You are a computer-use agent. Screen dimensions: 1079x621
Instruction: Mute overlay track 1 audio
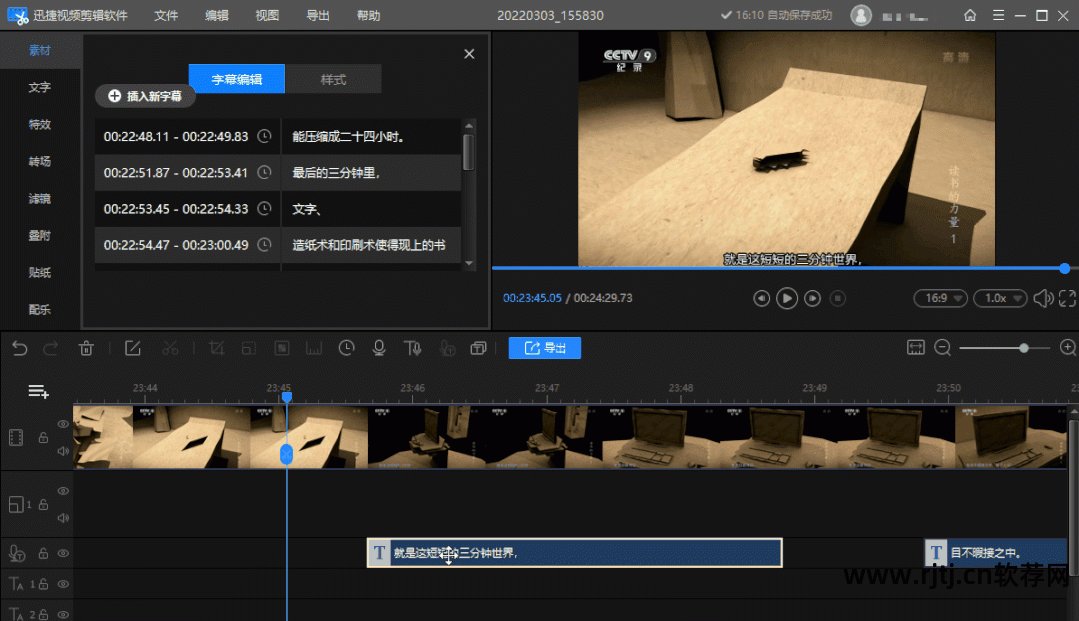pyautogui.click(x=63, y=518)
